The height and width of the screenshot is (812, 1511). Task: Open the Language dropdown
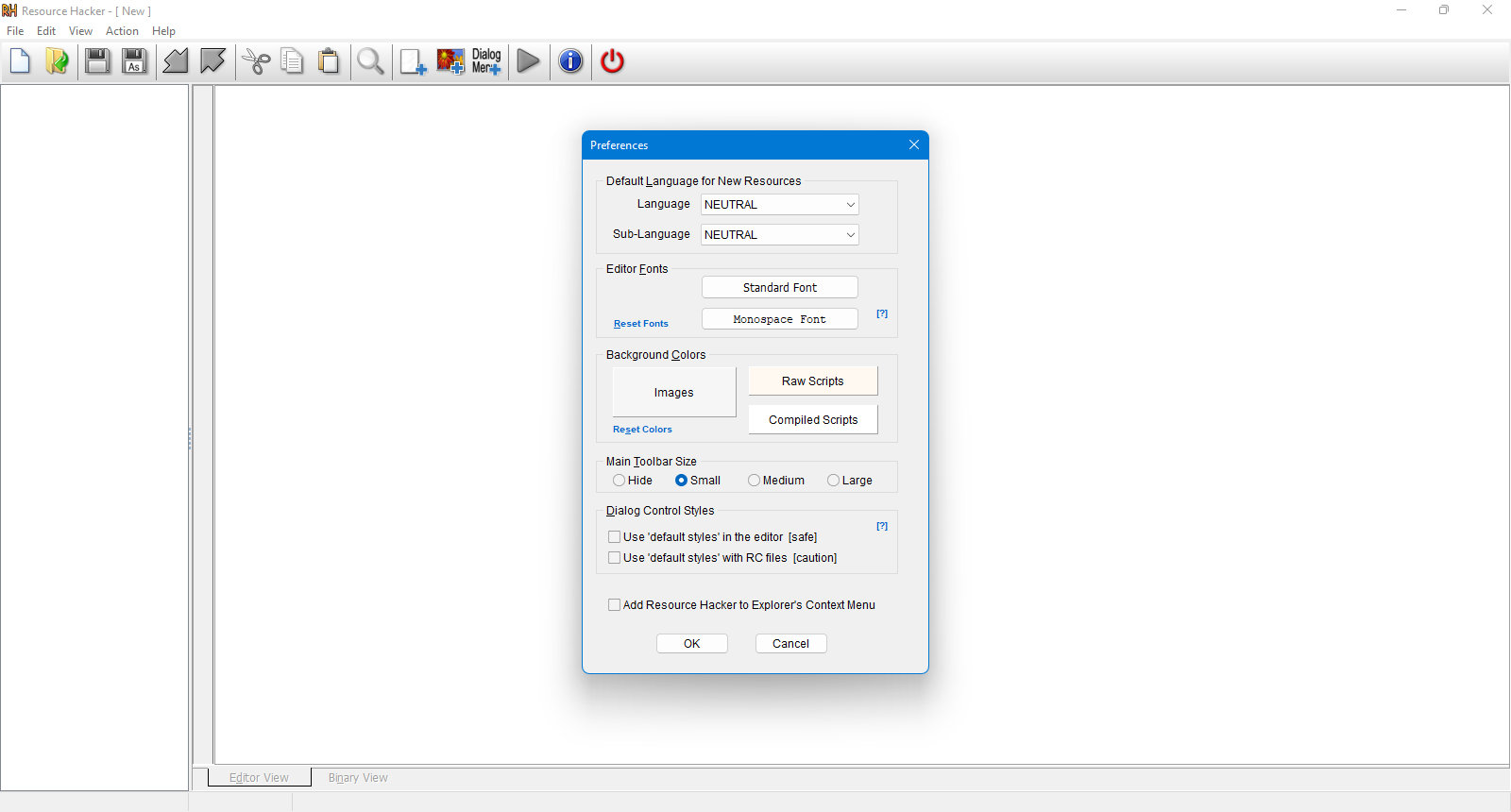780,205
